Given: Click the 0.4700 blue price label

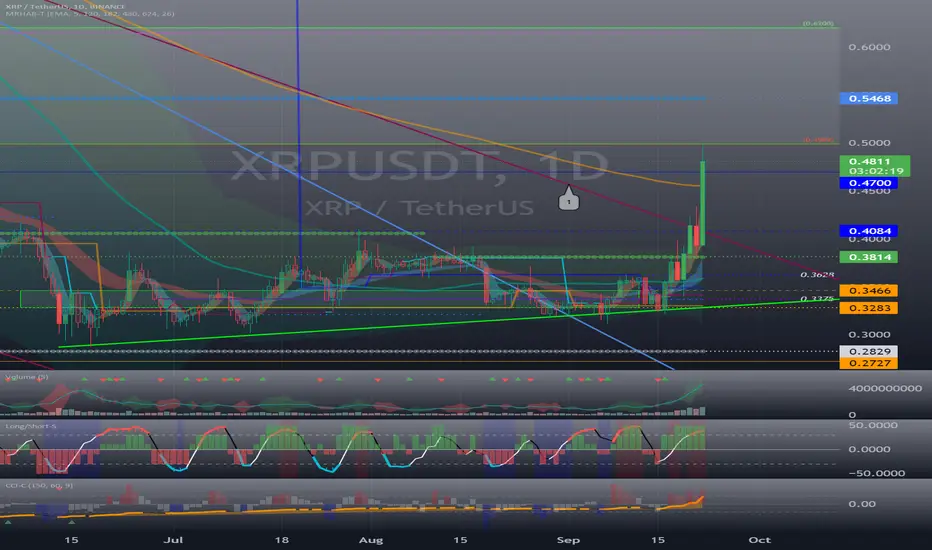Looking at the screenshot, I should point(868,183).
